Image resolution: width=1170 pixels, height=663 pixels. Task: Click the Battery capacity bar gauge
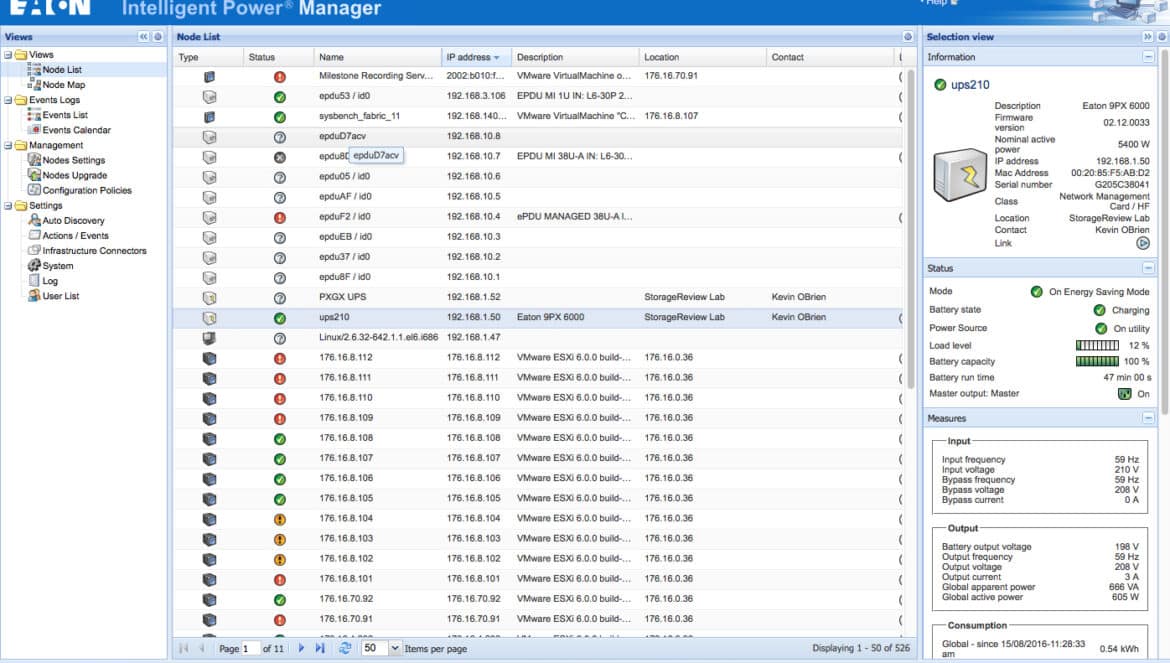tap(1097, 361)
